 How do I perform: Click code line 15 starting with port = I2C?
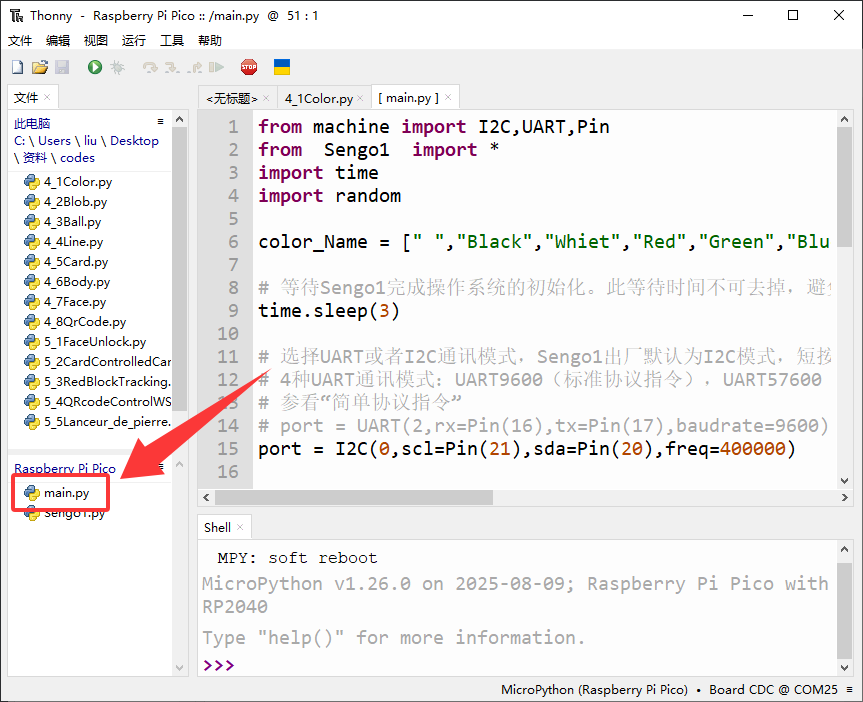527,449
